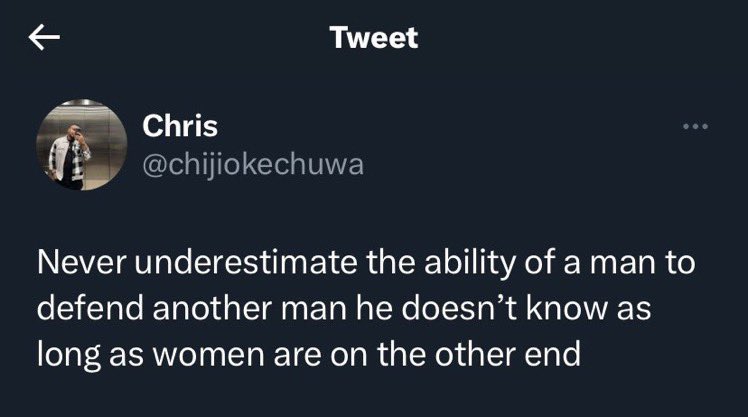
Task: Click the display name Chris
Action: pyautogui.click(x=180, y=126)
